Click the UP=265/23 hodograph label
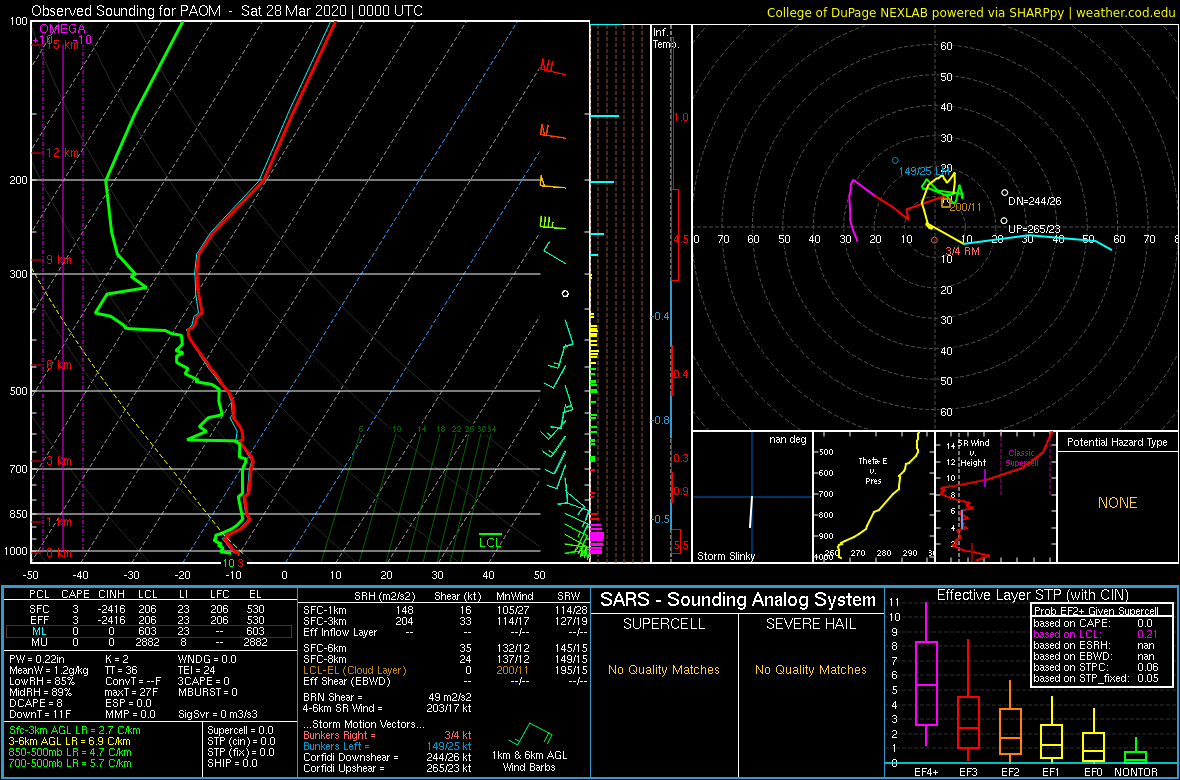Image resolution: width=1180 pixels, height=780 pixels. coord(1034,229)
